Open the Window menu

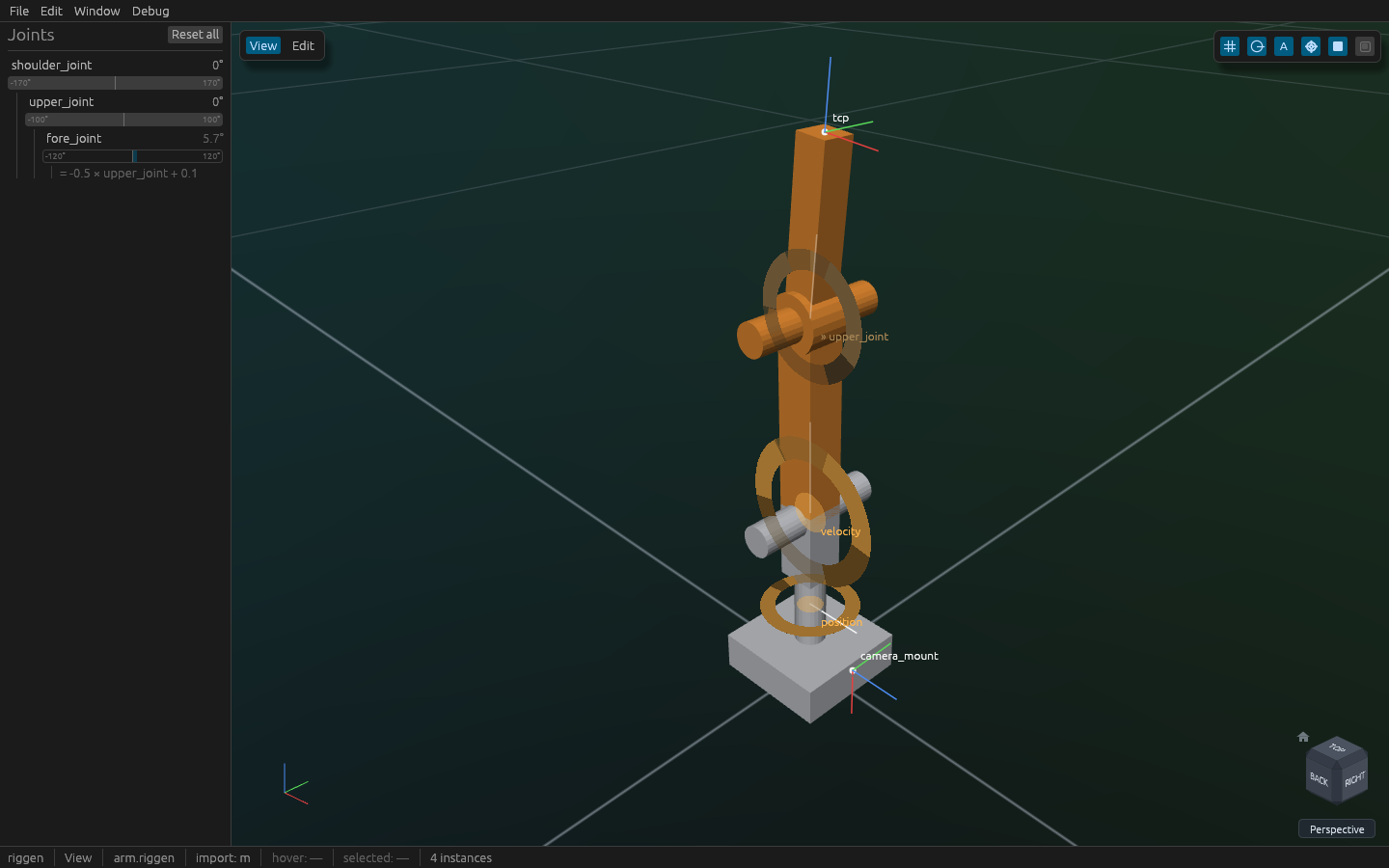(x=96, y=11)
